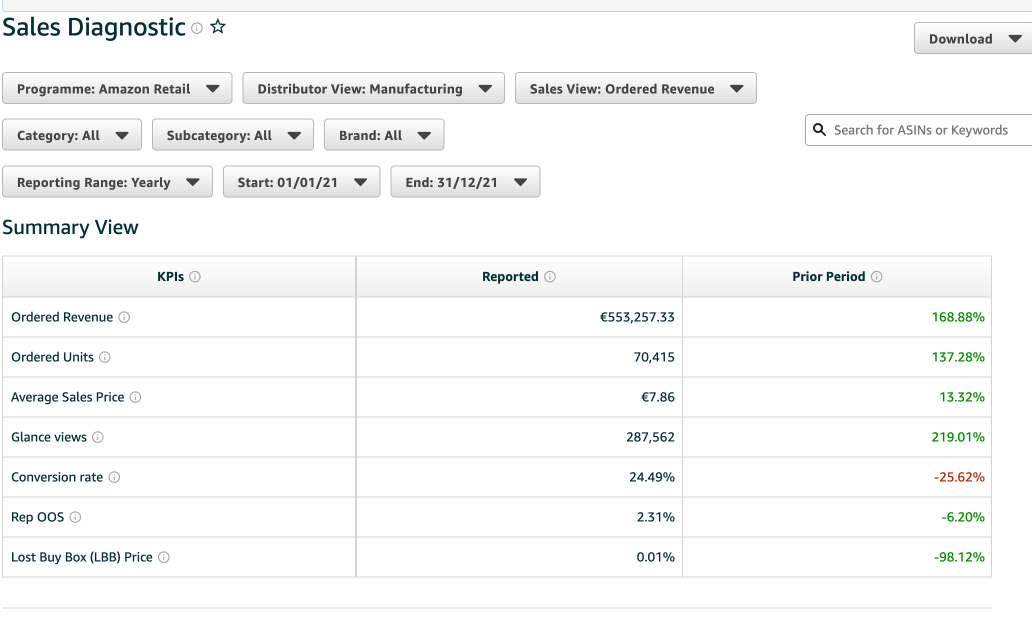This screenshot has width=1032, height=627.
Task: Click the info icon beside Ordered Units
Action: 107,357
